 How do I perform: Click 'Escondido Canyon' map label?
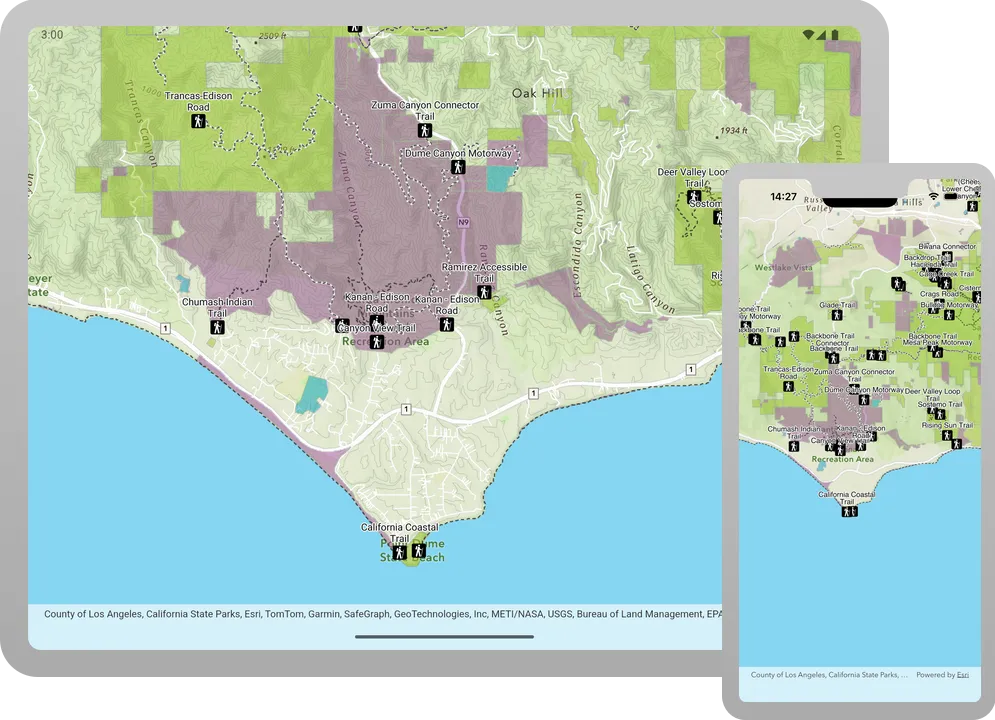pyautogui.click(x=577, y=245)
